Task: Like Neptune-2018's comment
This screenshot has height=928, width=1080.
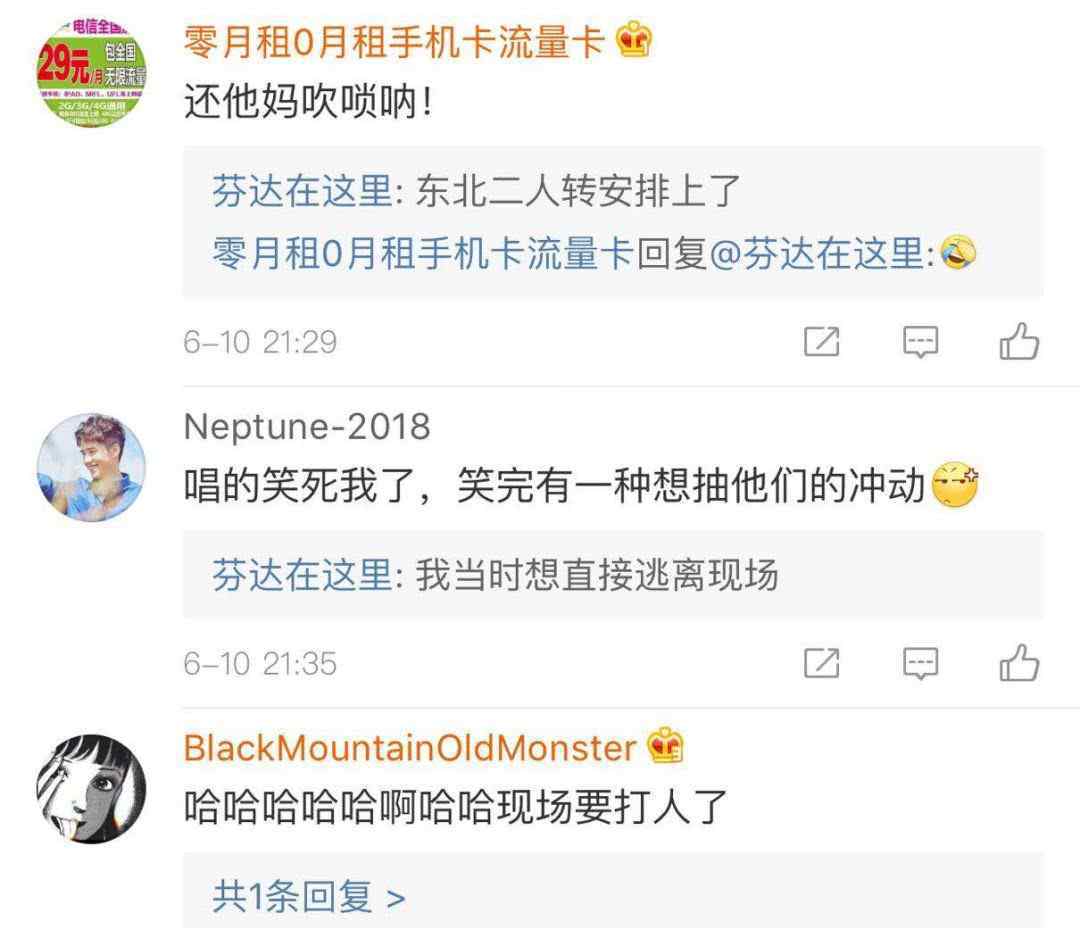Action: [x=1019, y=663]
